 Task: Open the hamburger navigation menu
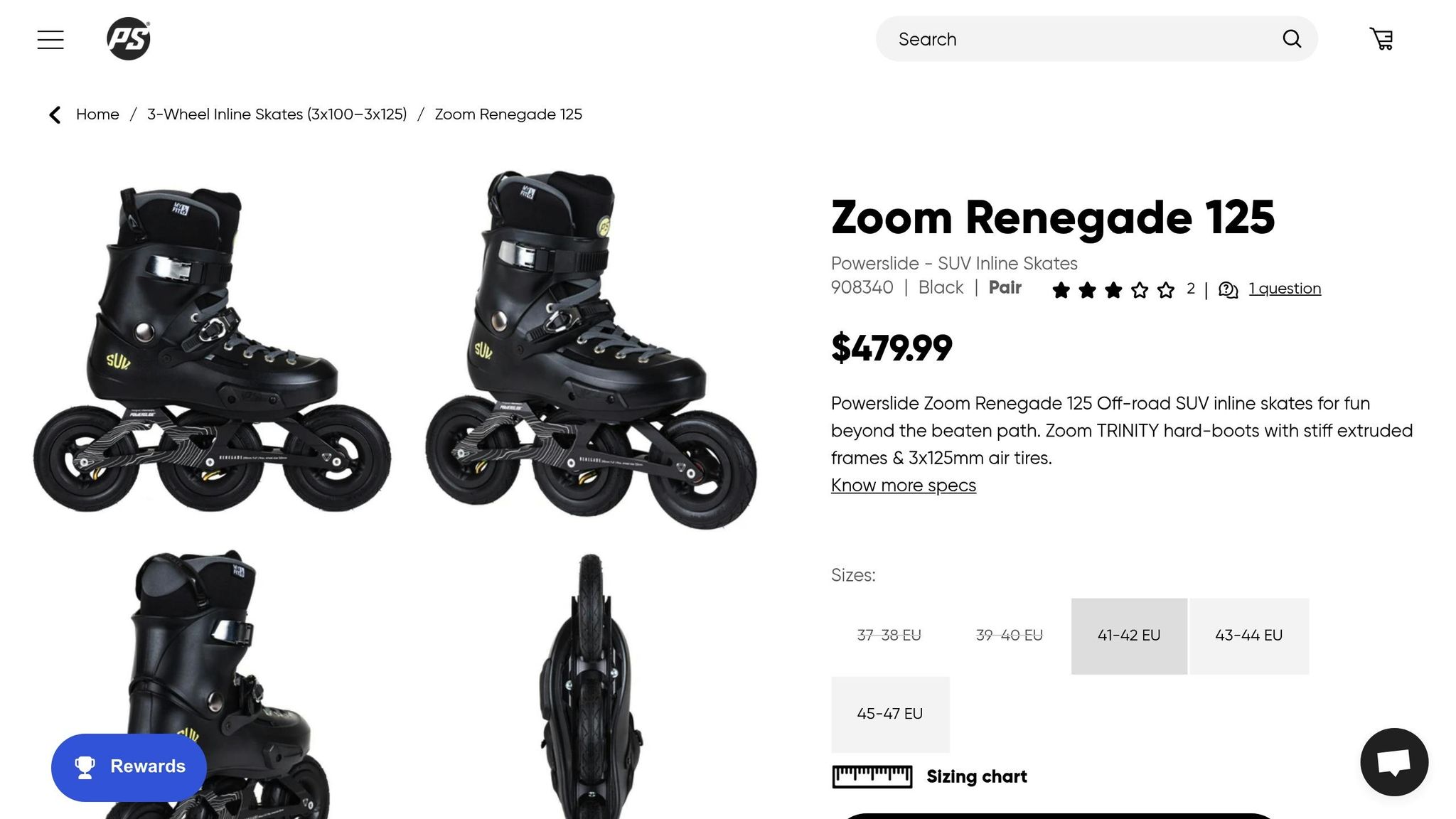(50, 39)
